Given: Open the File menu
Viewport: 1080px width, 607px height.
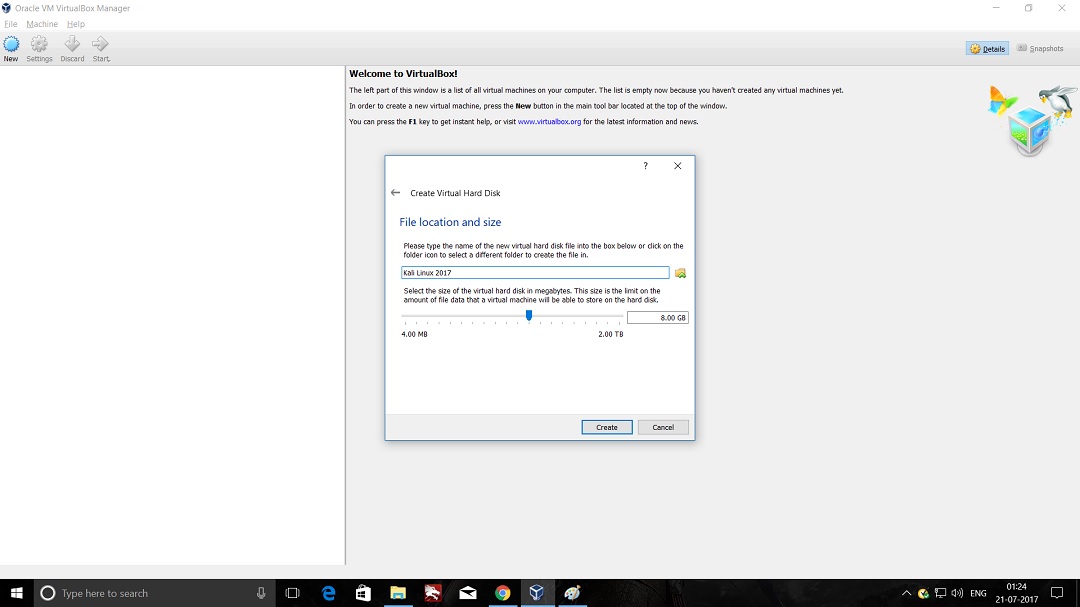Looking at the screenshot, I should [11, 24].
